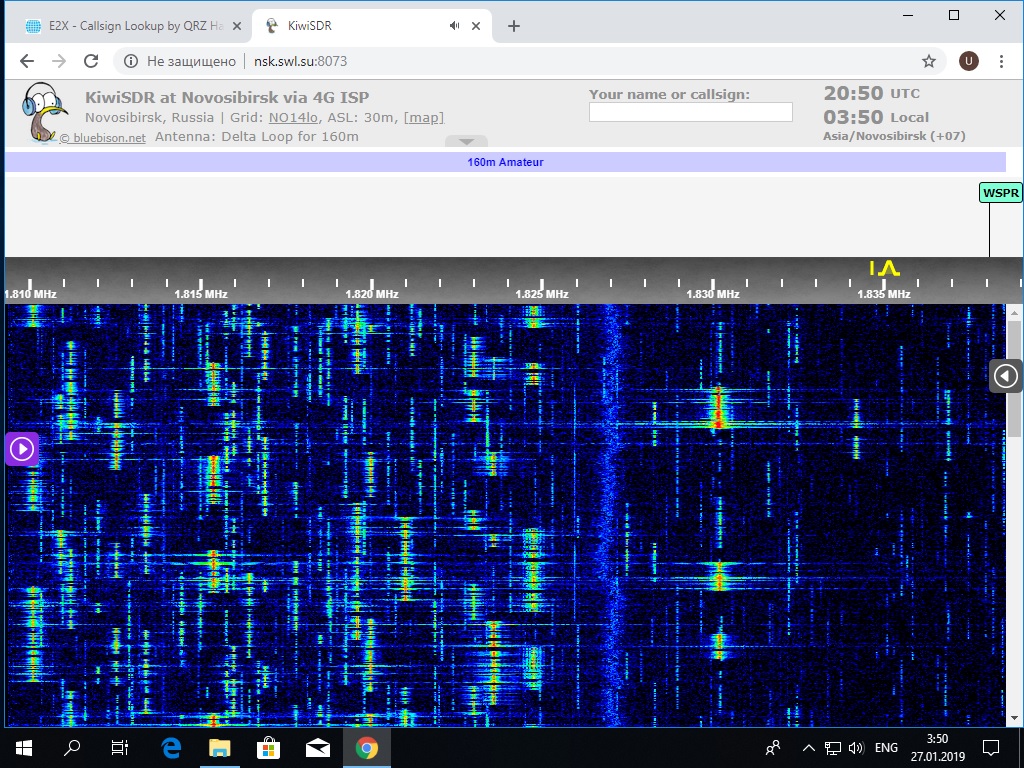This screenshot has height=768, width=1024.
Task: Click the WSPR frequency label
Action: tap(1000, 193)
